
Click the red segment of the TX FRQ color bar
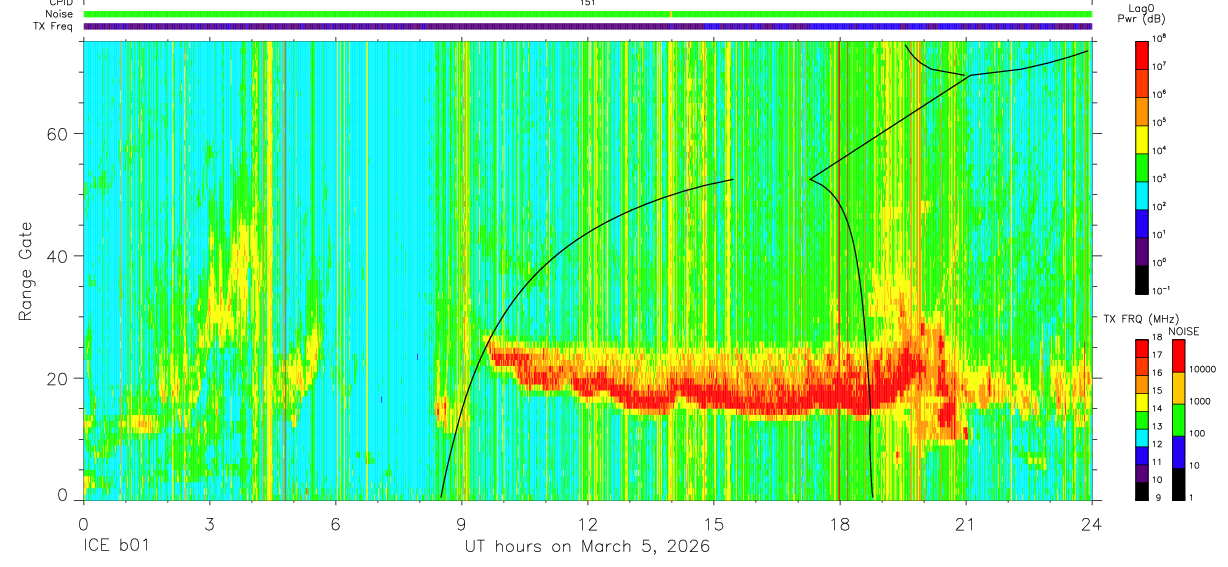[x=1141, y=347]
